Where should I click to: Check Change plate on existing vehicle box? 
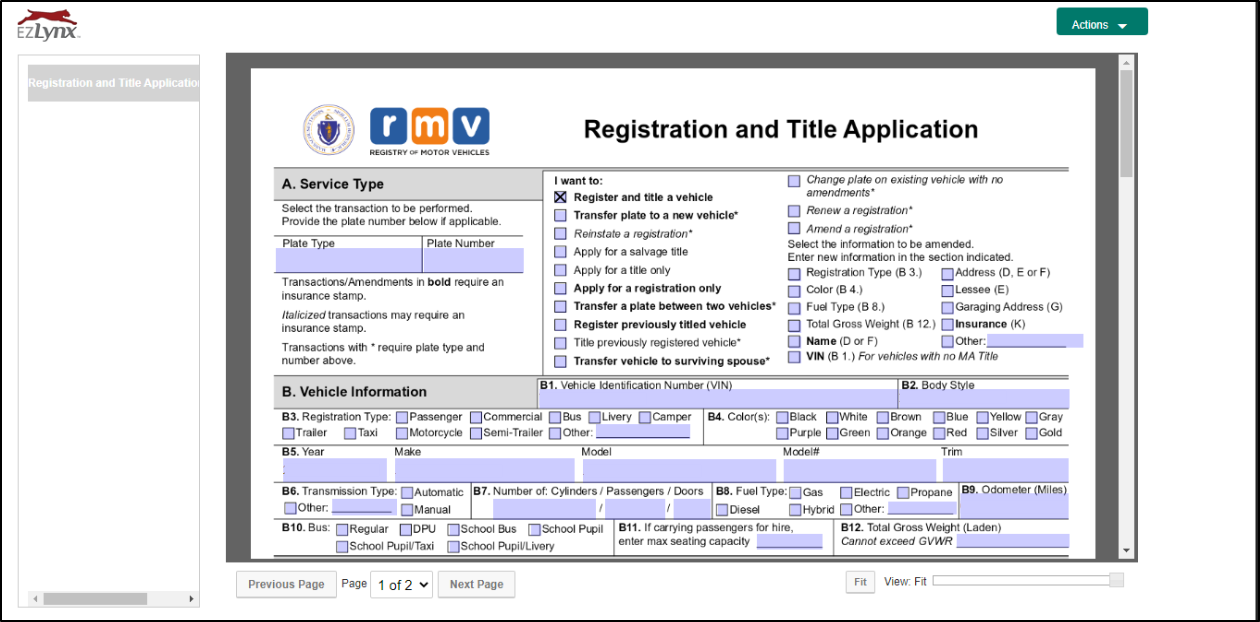pos(794,181)
